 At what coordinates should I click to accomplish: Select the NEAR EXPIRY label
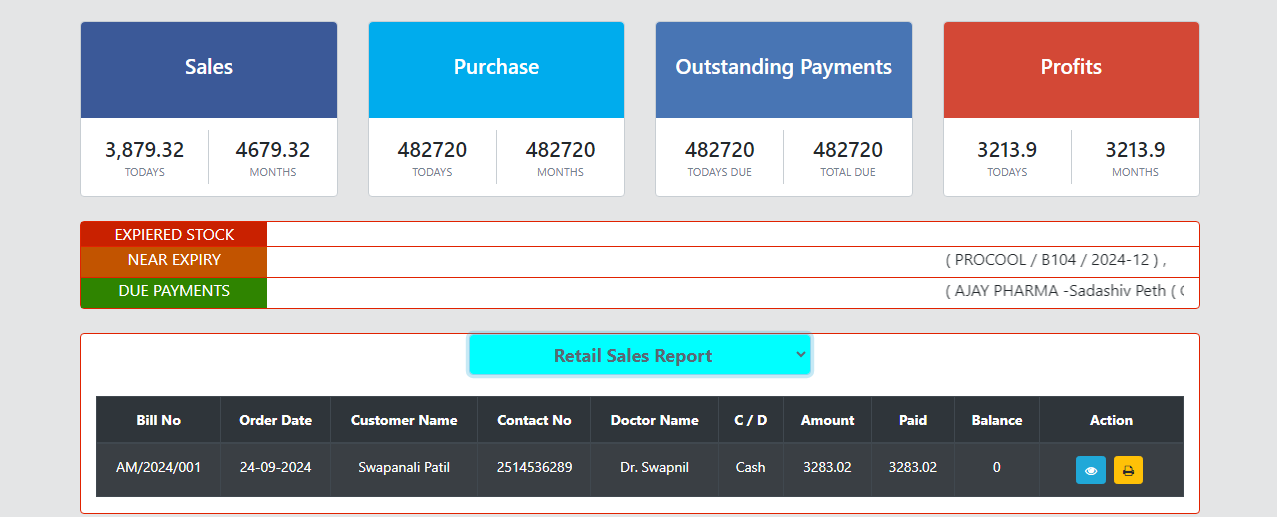pyautogui.click(x=174, y=260)
